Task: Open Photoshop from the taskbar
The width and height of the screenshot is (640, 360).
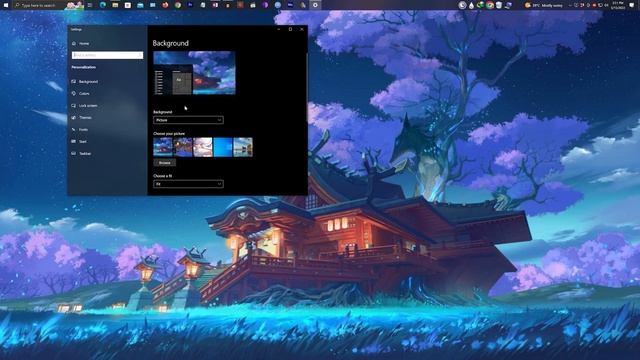Action: pos(190,5)
